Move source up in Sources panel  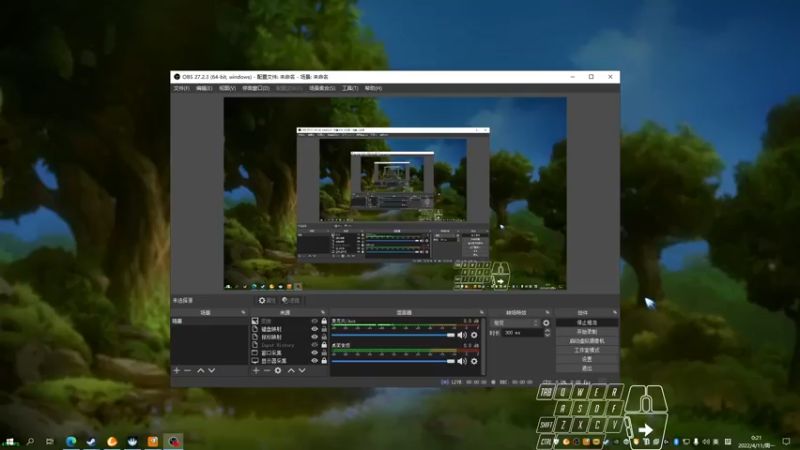pos(291,370)
